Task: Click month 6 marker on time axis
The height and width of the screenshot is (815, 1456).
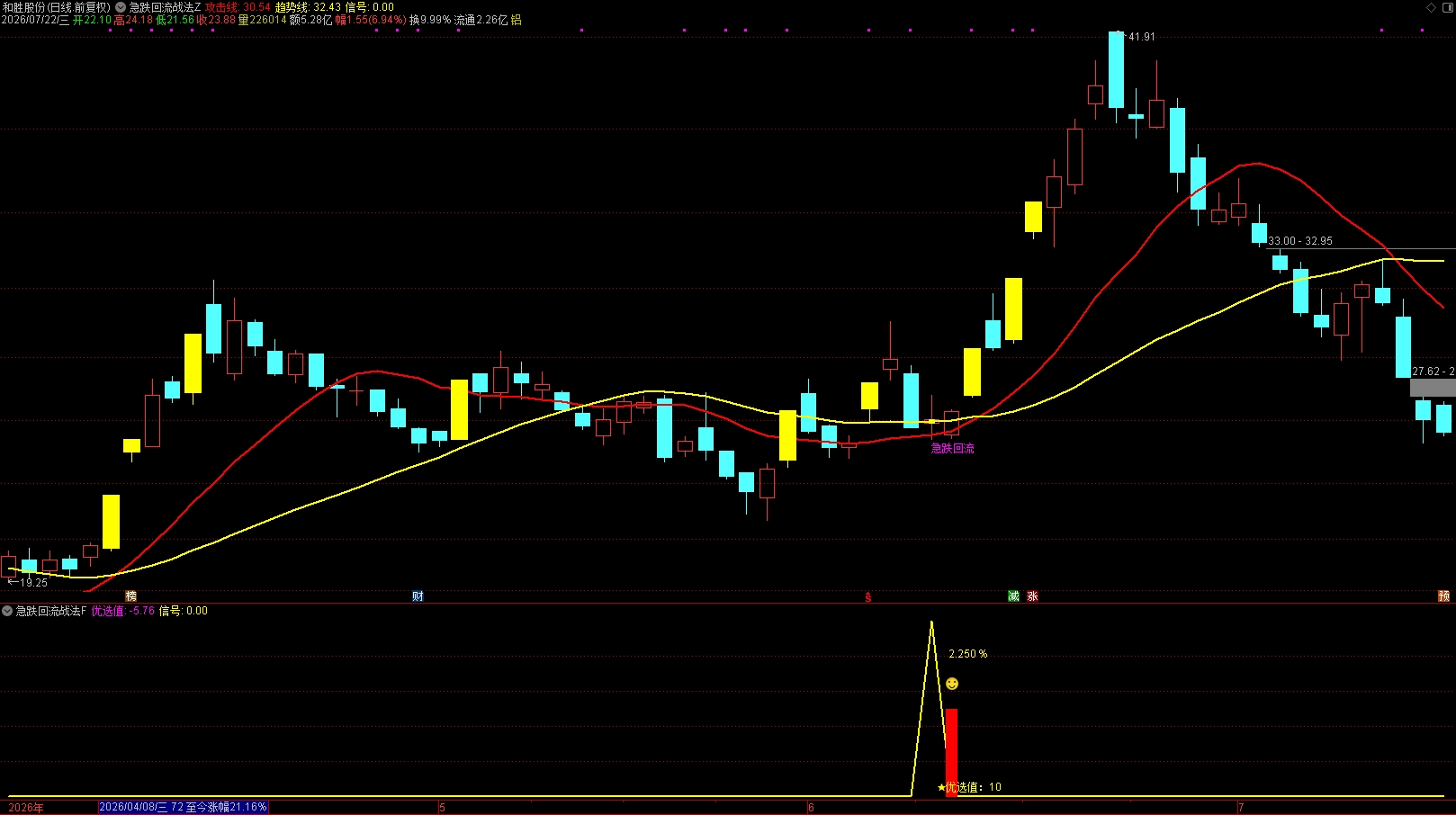Action: pos(811,808)
